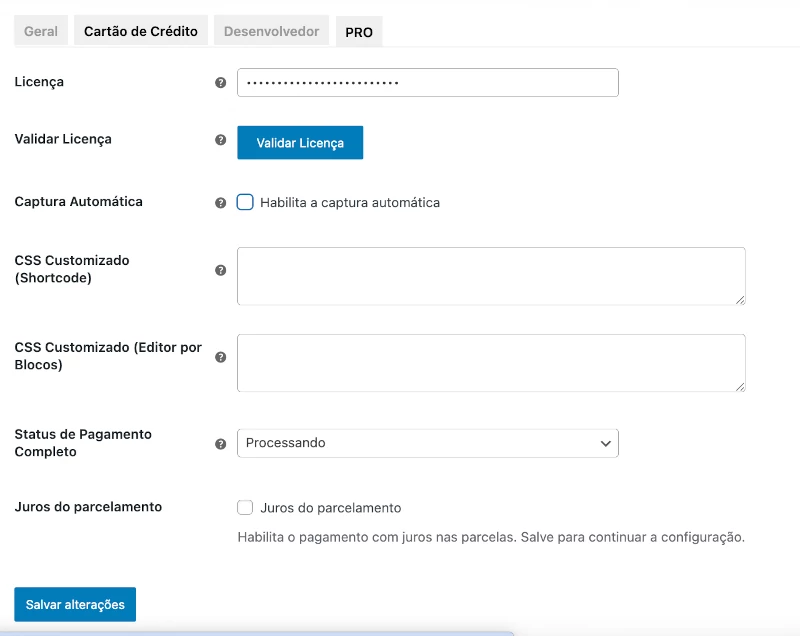This screenshot has width=800, height=636.
Task: Focus the masked Licença input field
Action: pos(427,82)
